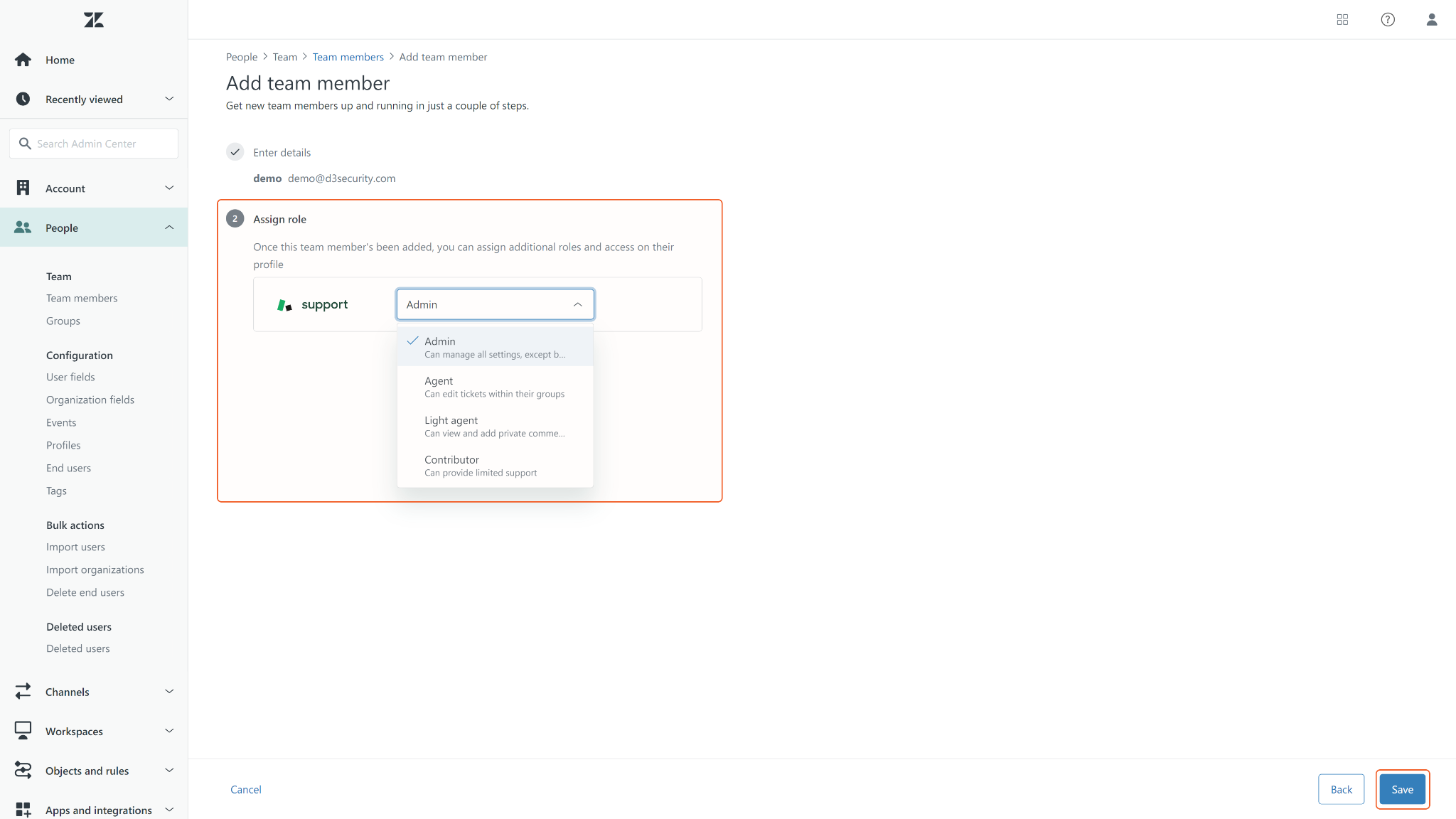
Task: Choose the Light agent role
Action: pos(495,426)
